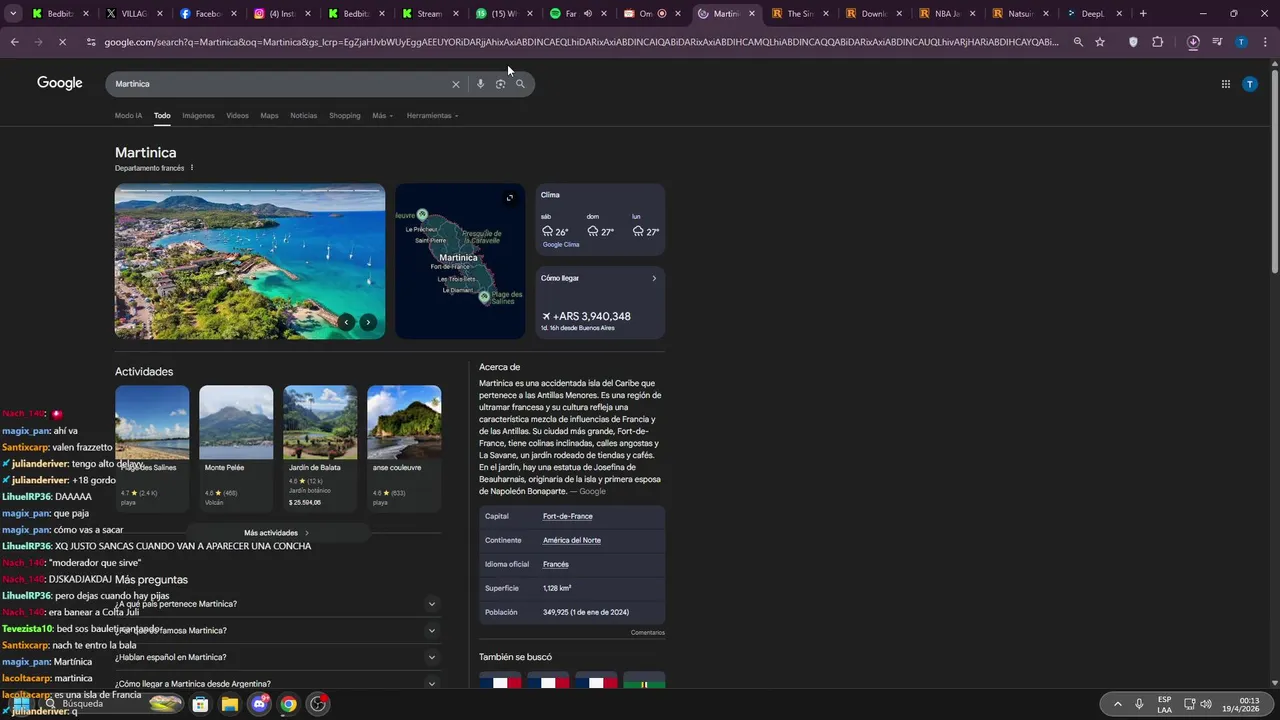Open Comentarios feedback link

[647, 632]
